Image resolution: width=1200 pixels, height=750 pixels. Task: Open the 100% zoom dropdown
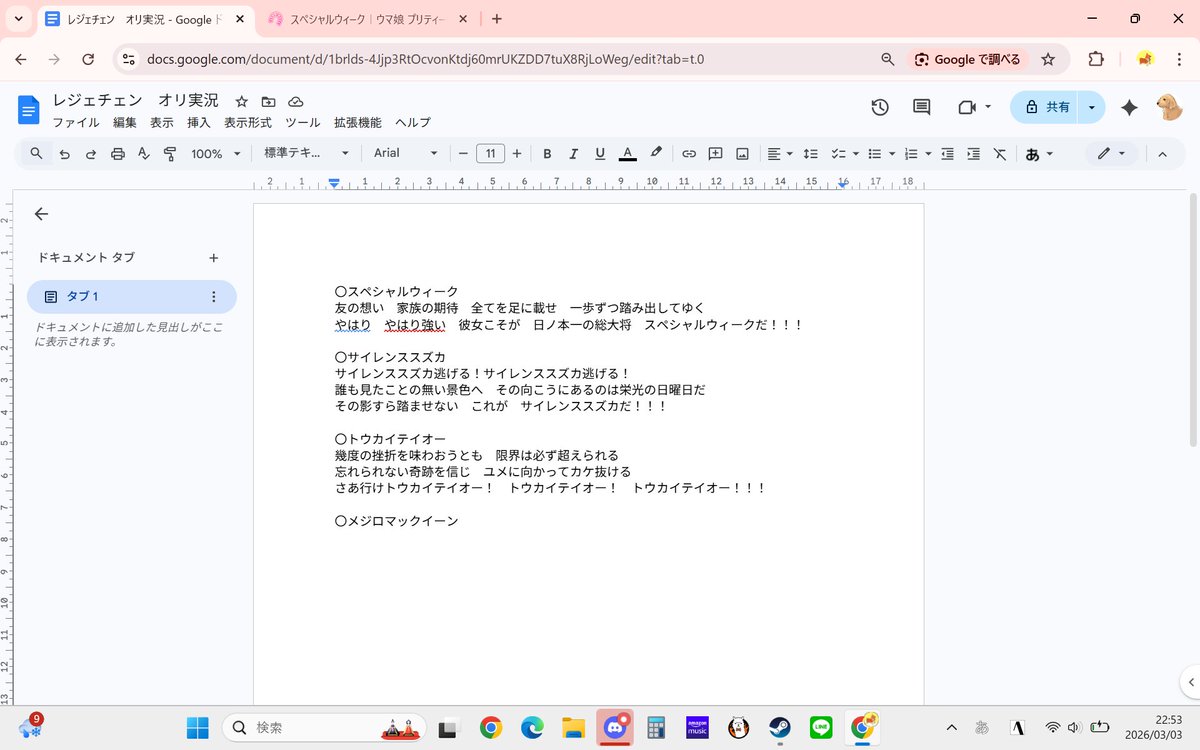215,154
